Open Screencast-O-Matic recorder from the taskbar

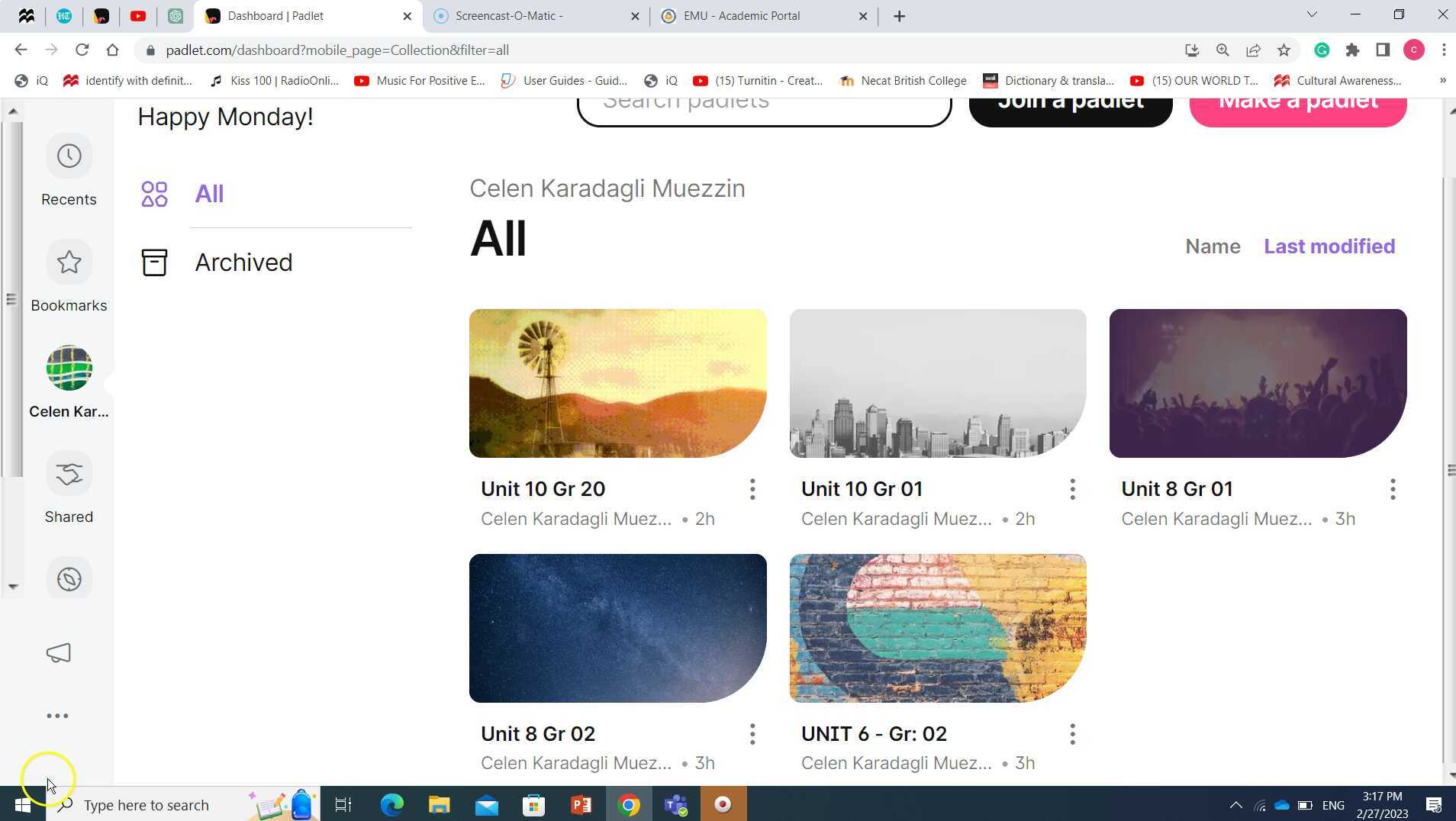(722, 804)
